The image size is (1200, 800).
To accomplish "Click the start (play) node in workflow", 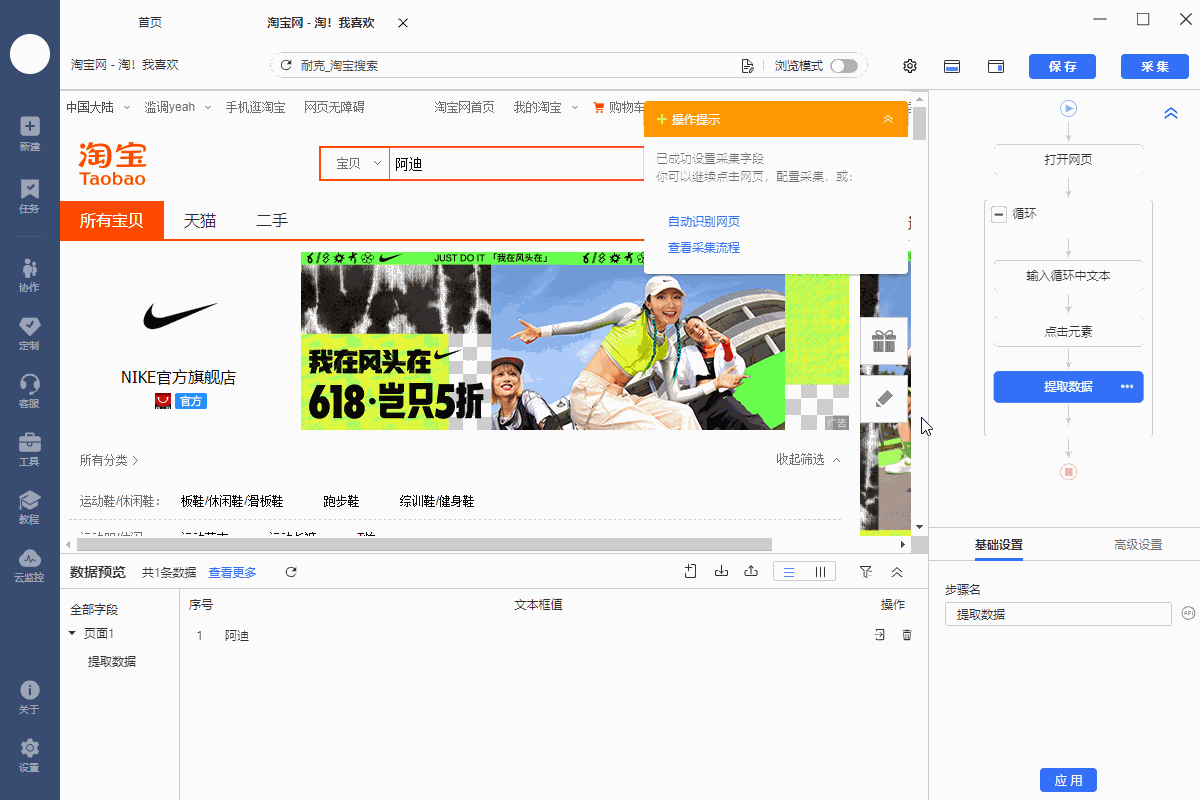I will 1069,108.
